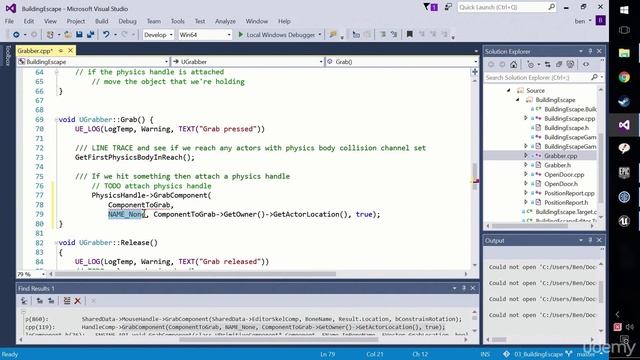This screenshot has height=360, width=640.
Task: Click the Save All toolbar icon
Action: pos(90,35)
